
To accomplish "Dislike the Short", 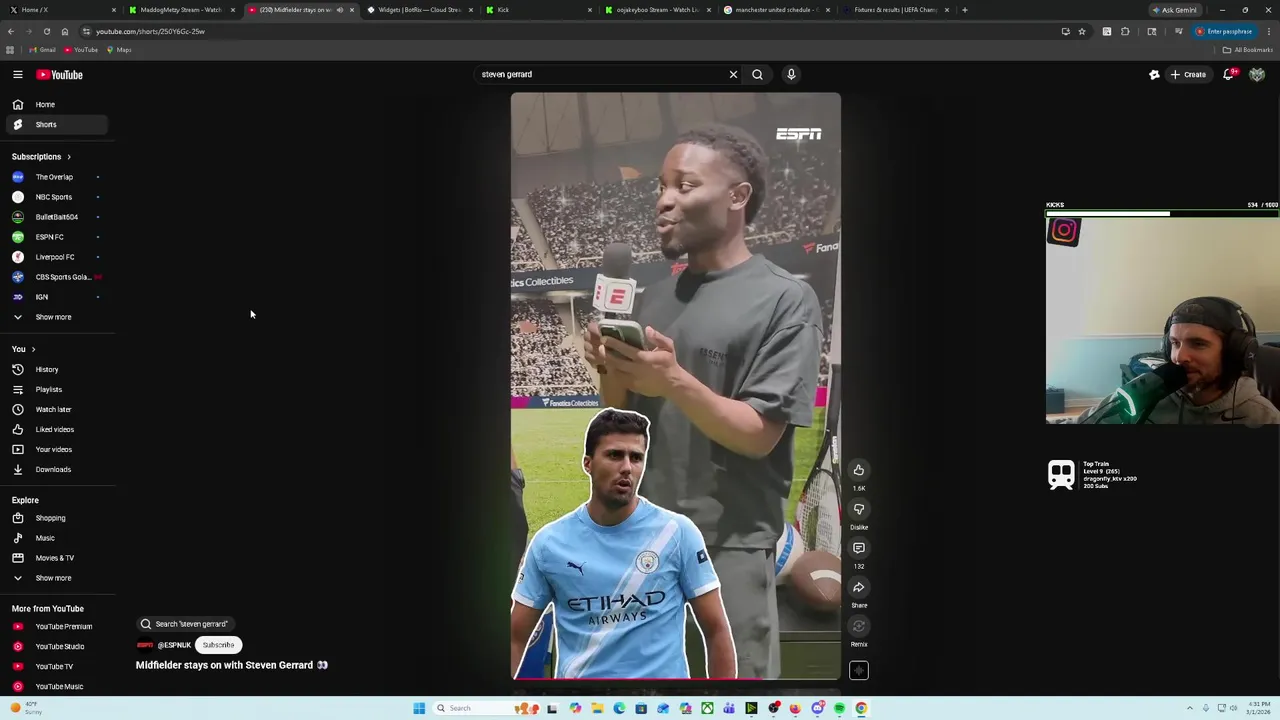I will pos(859,509).
